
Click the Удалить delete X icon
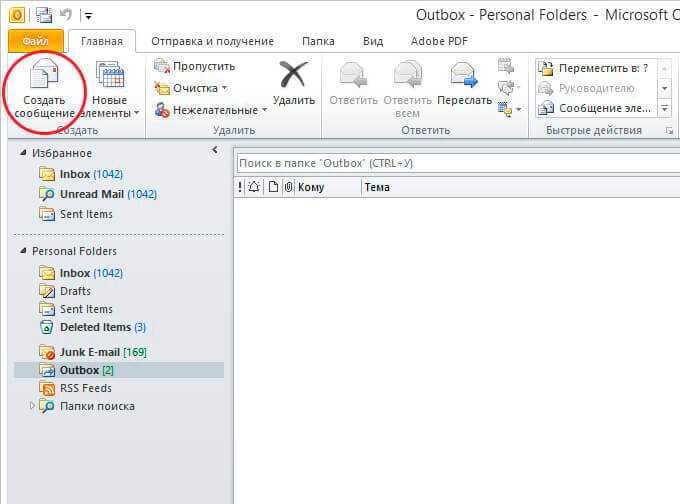(294, 74)
